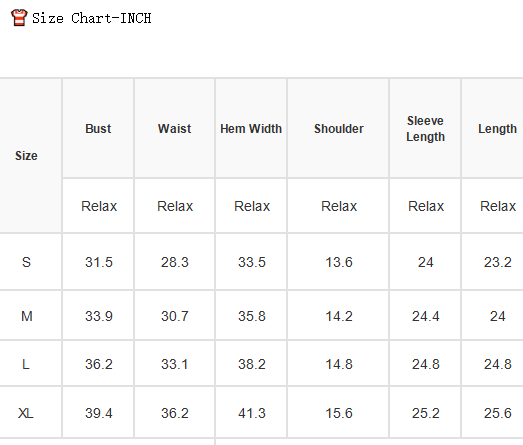Click the Relax cell under Bust
This screenshot has width=523, height=445.
point(99,206)
